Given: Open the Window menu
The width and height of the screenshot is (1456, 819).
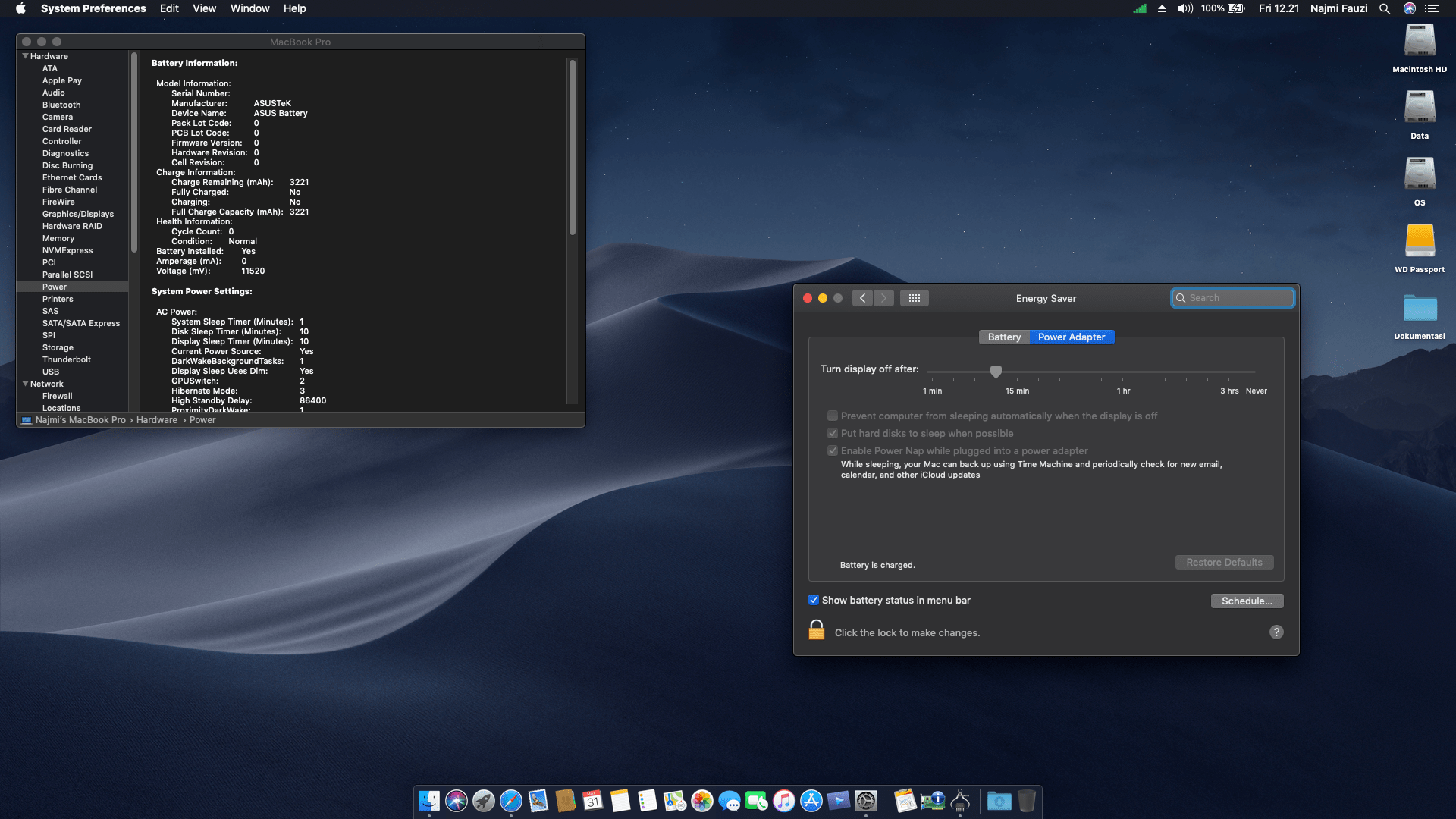Looking at the screenshot, I should pos(249,8).
